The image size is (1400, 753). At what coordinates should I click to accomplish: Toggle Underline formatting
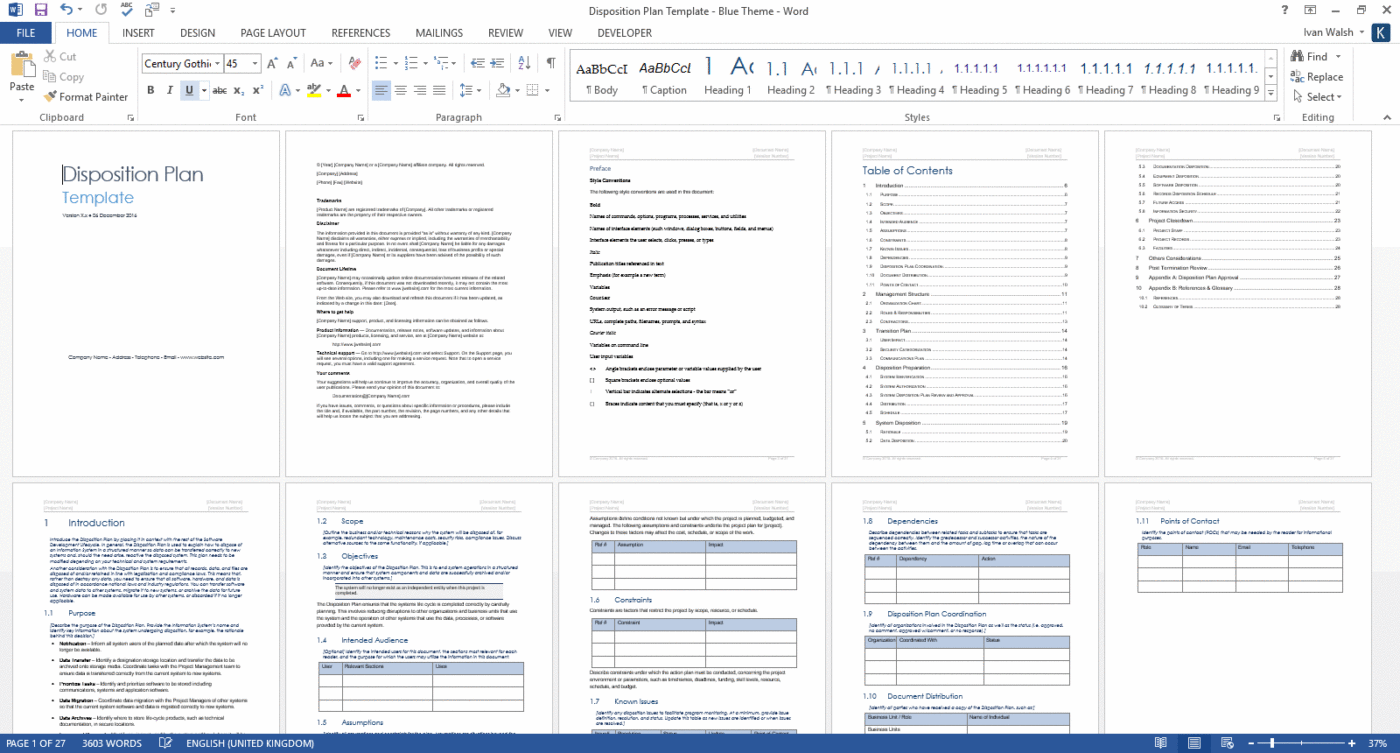click(188, 91)
